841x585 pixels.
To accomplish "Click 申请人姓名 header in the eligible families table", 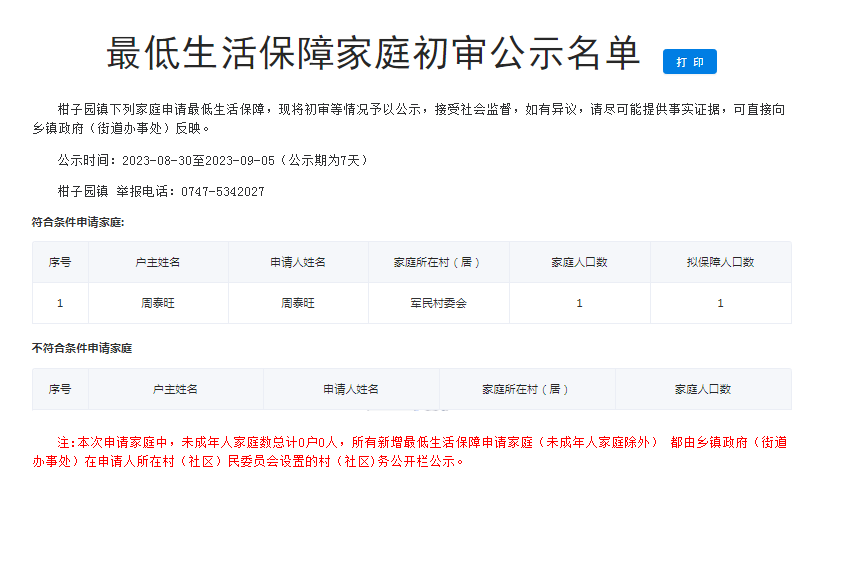I will (x=298, y=262).
